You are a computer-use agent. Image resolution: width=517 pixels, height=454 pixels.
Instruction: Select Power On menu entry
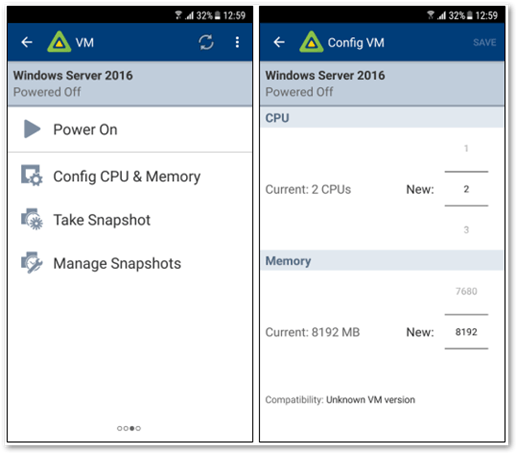point(130,129)
